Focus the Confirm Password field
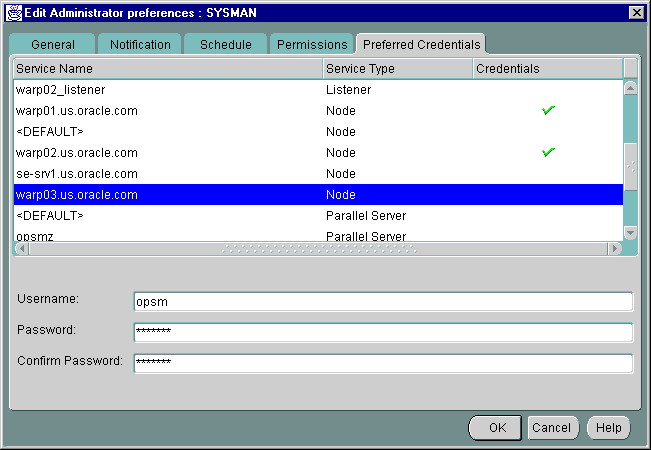Screen dimensions: 651x450 click(383, 362)
